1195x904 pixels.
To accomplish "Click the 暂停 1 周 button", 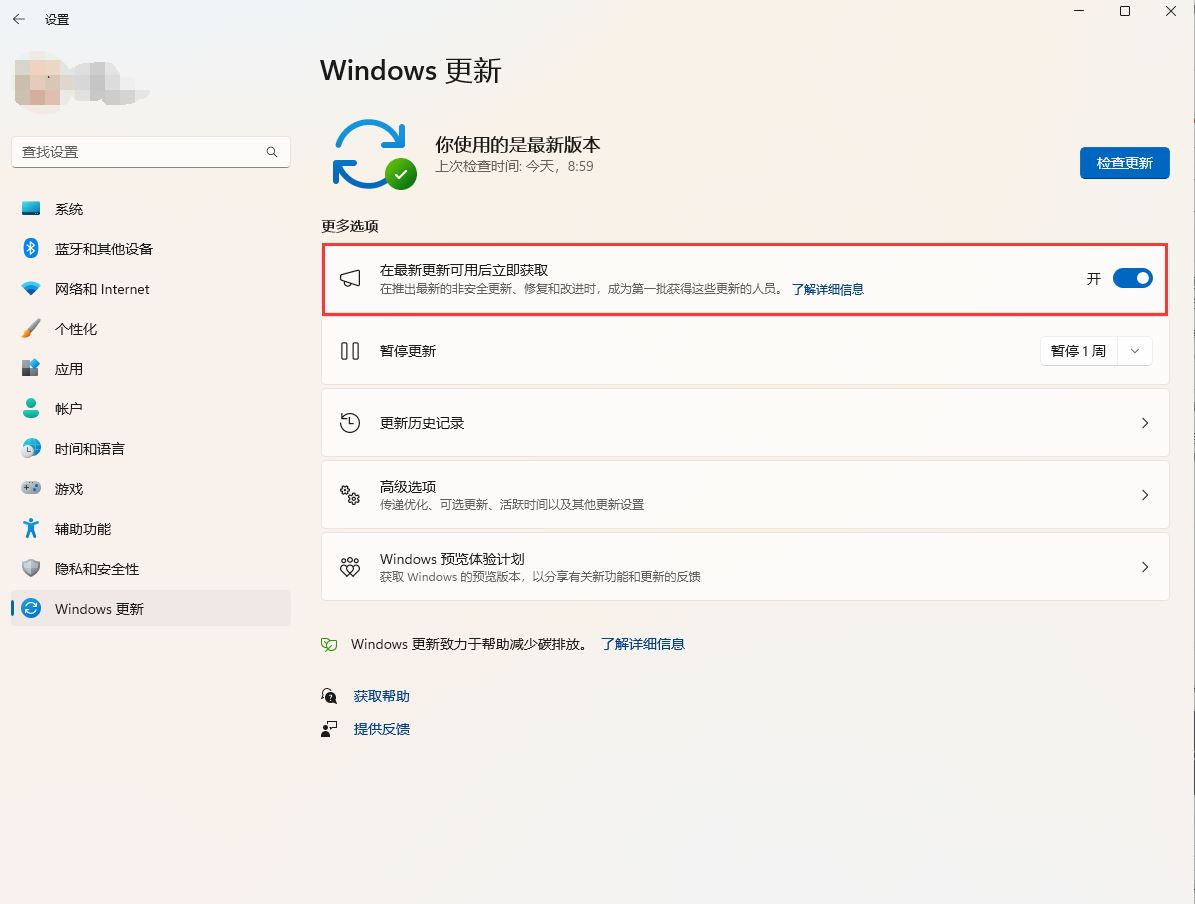I will point(1078,351).
